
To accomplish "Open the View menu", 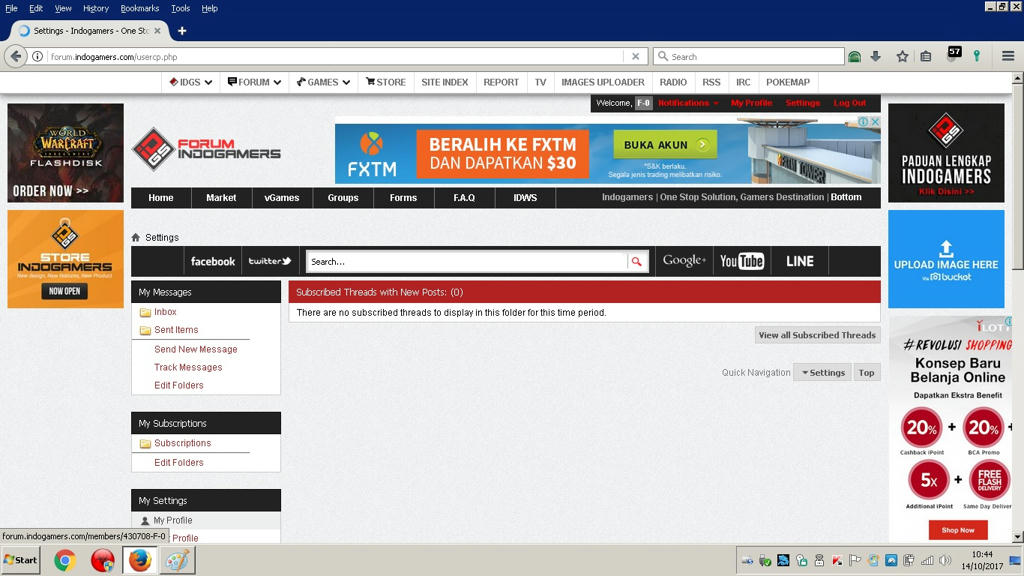I will click(x=63, y=8).
